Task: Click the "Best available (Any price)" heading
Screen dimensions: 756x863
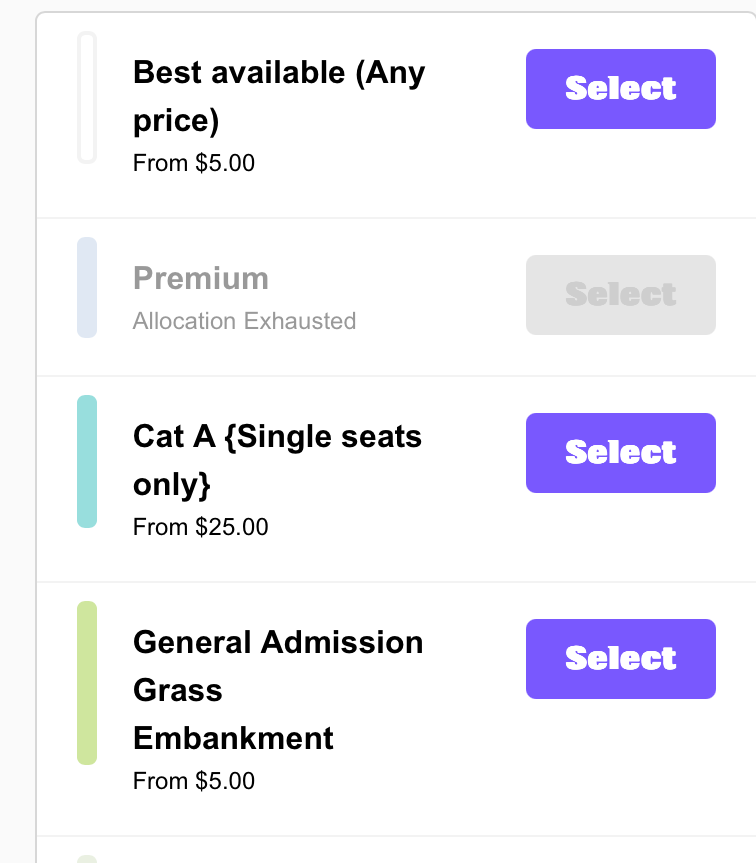Action: click(x=278, y=96)
